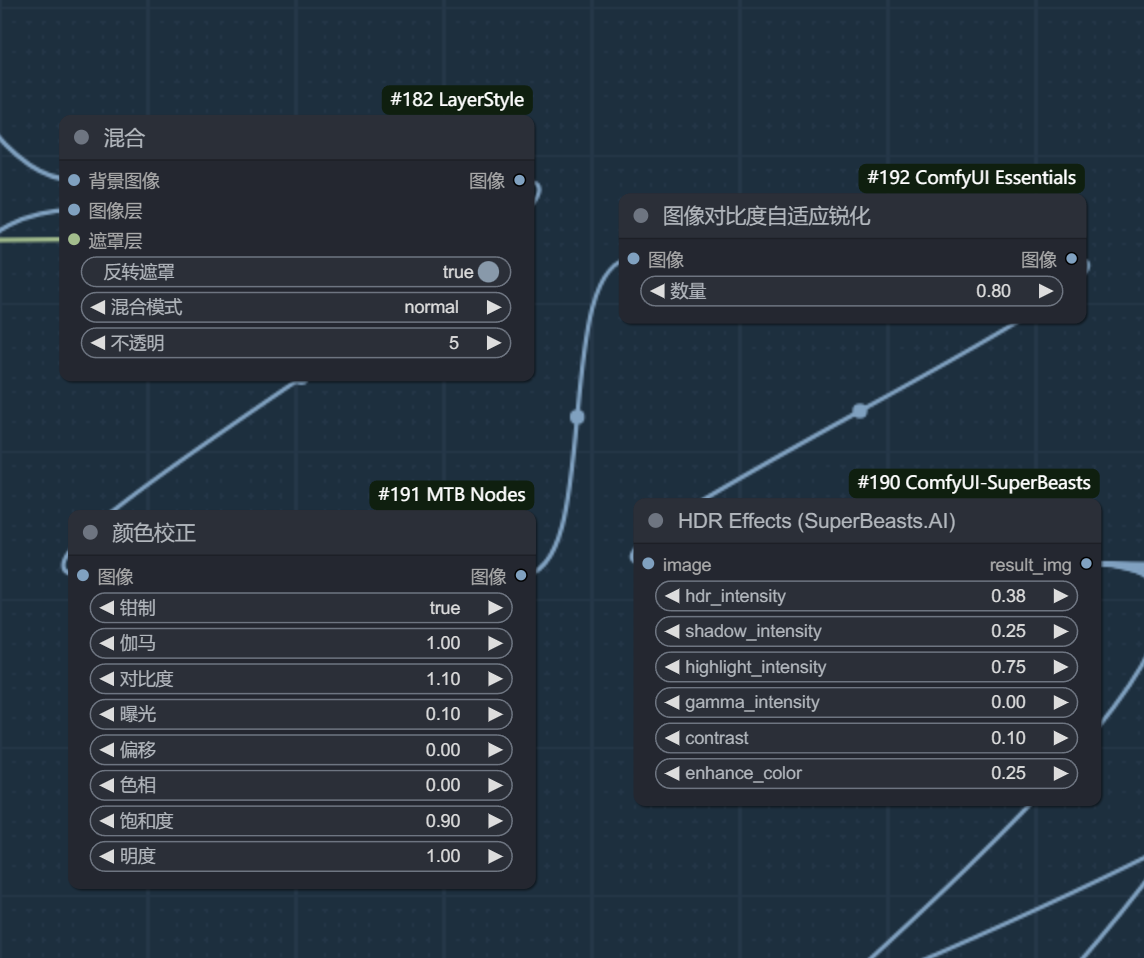Increase shadow_intensity with right arrow
Screen dimensions: 1144x958
[x=1061, y=631]
